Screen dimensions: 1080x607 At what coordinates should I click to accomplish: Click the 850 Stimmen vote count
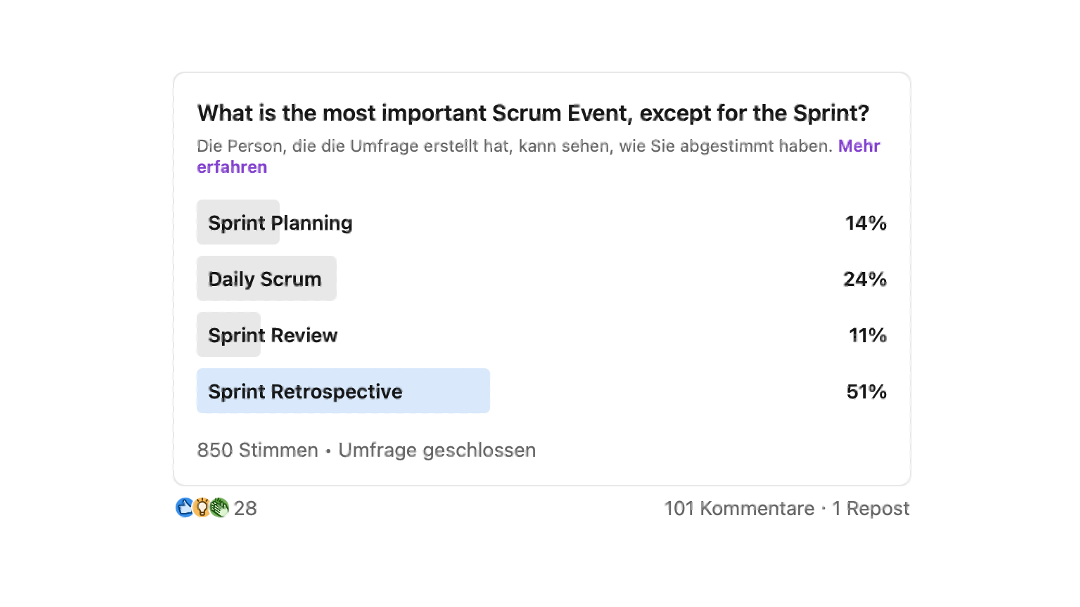[x=257, y=450]
